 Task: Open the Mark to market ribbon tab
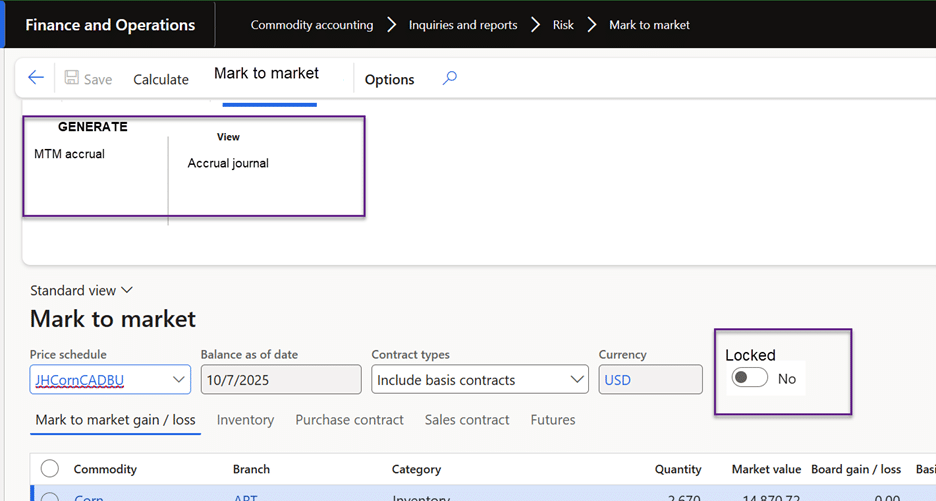coord(266,74)
